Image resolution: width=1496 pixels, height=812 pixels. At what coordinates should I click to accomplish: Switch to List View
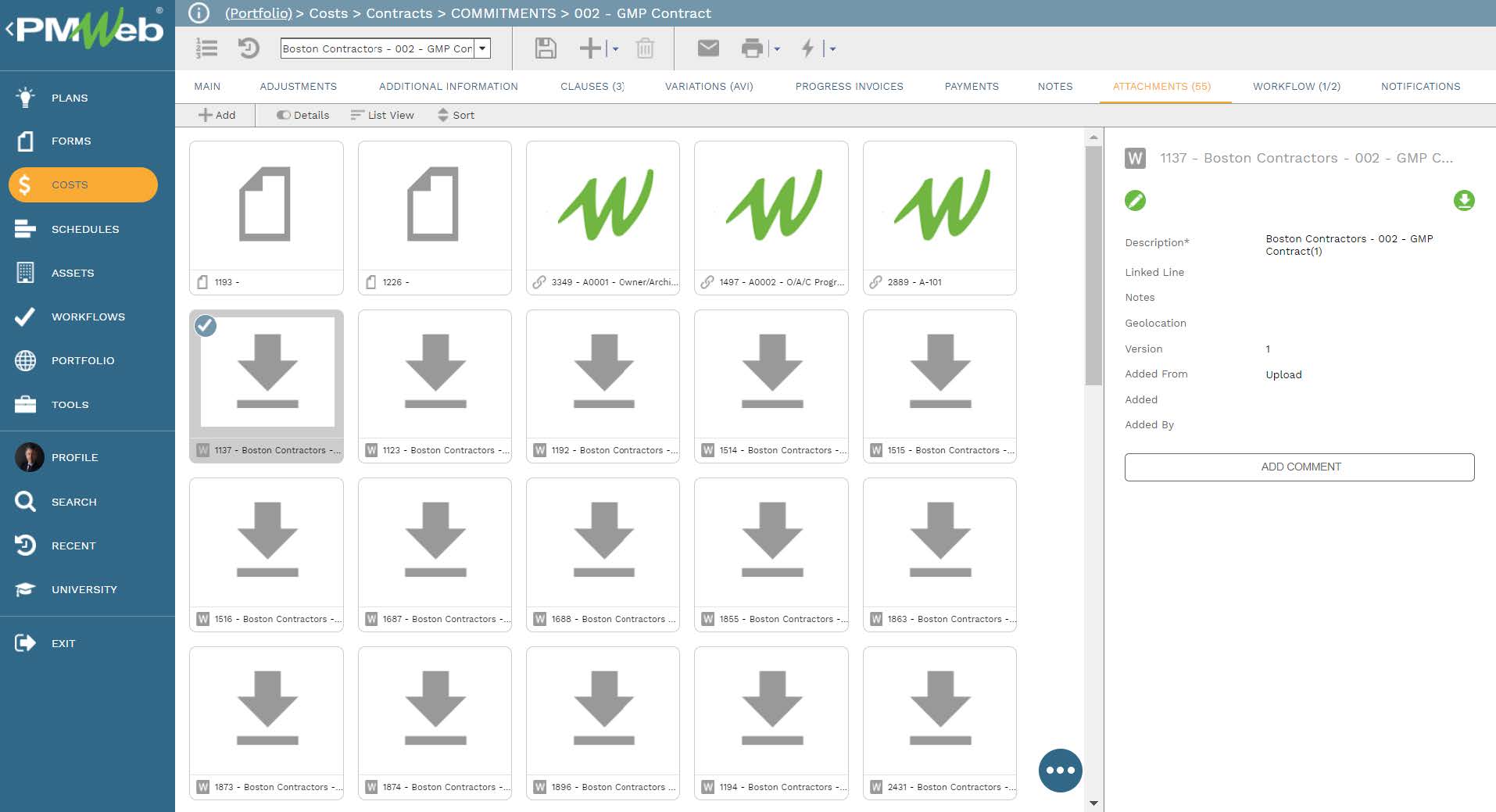382,115
